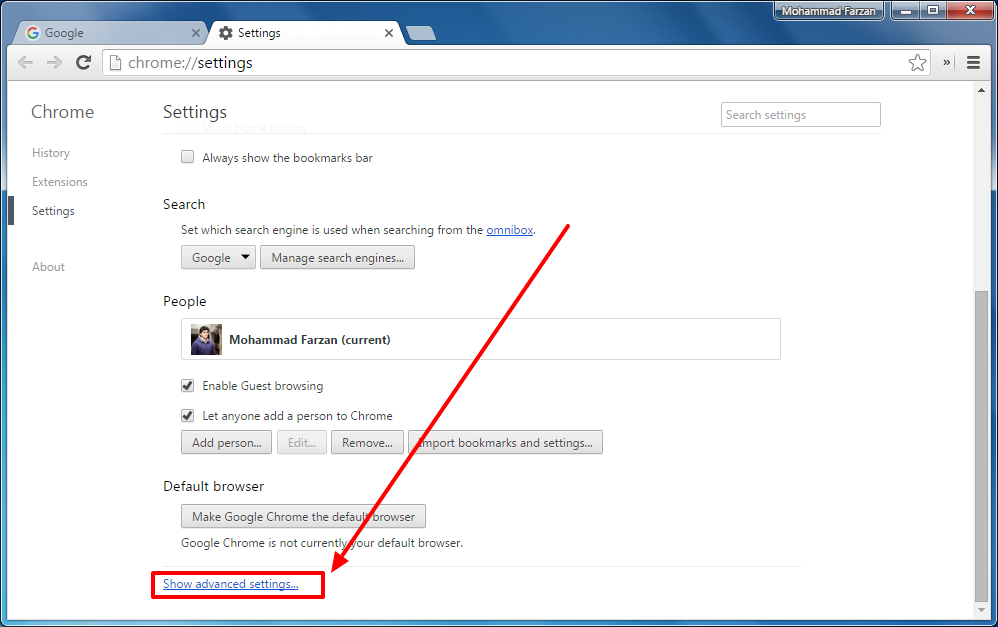Image resolution: width=998 pixels, height=627 pixels.
Task: Toggle Always show the bookmarks bar
Action: coord(187,157)
